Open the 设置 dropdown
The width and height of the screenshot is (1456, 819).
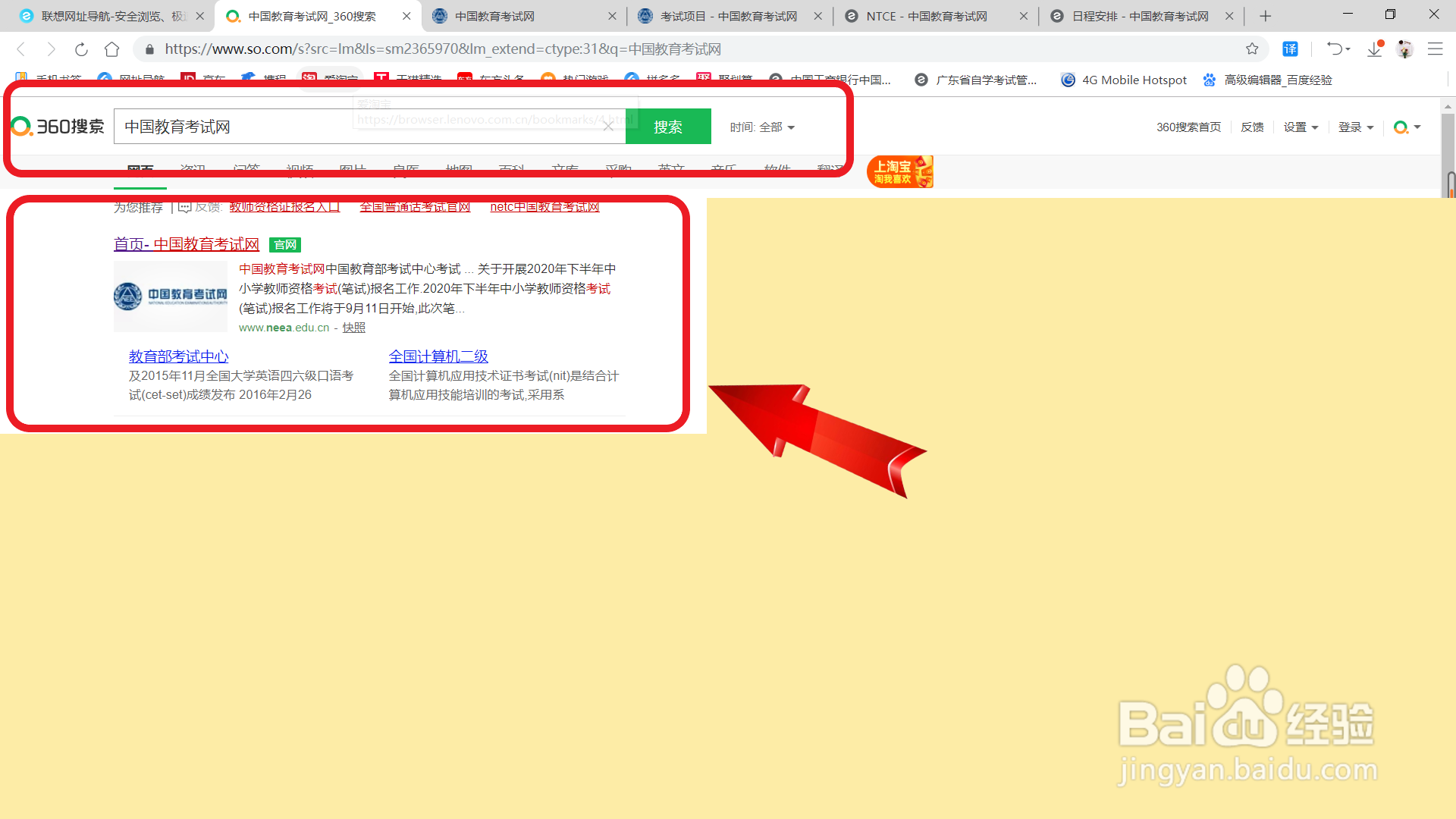point(1301,127)
